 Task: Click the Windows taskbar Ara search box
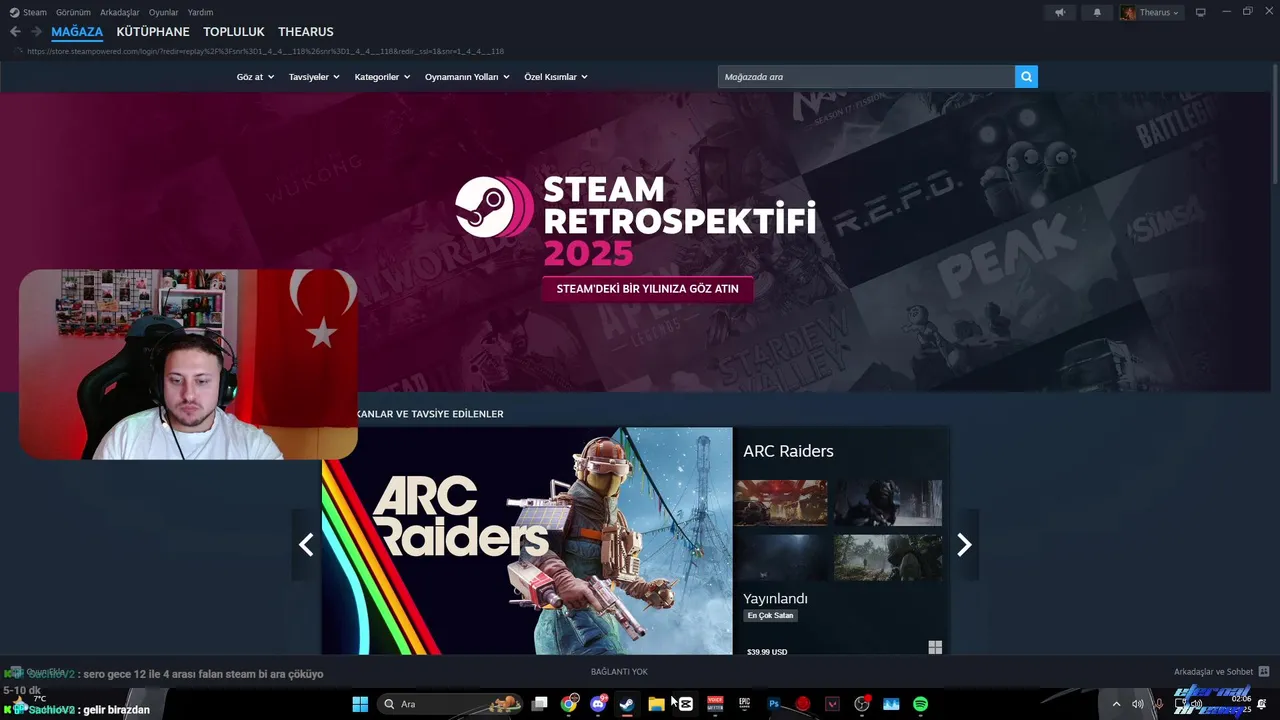(x=452, y=704)
